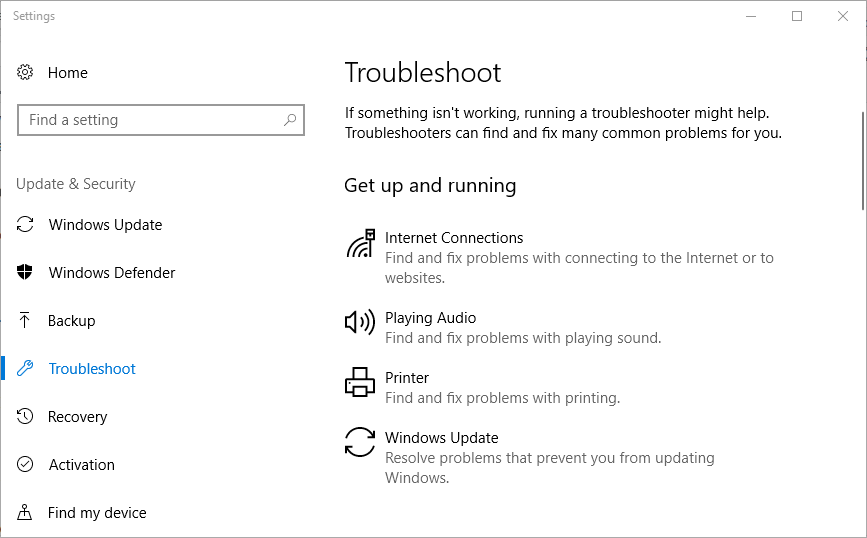Click the Home gear icon

pos(26,73)
